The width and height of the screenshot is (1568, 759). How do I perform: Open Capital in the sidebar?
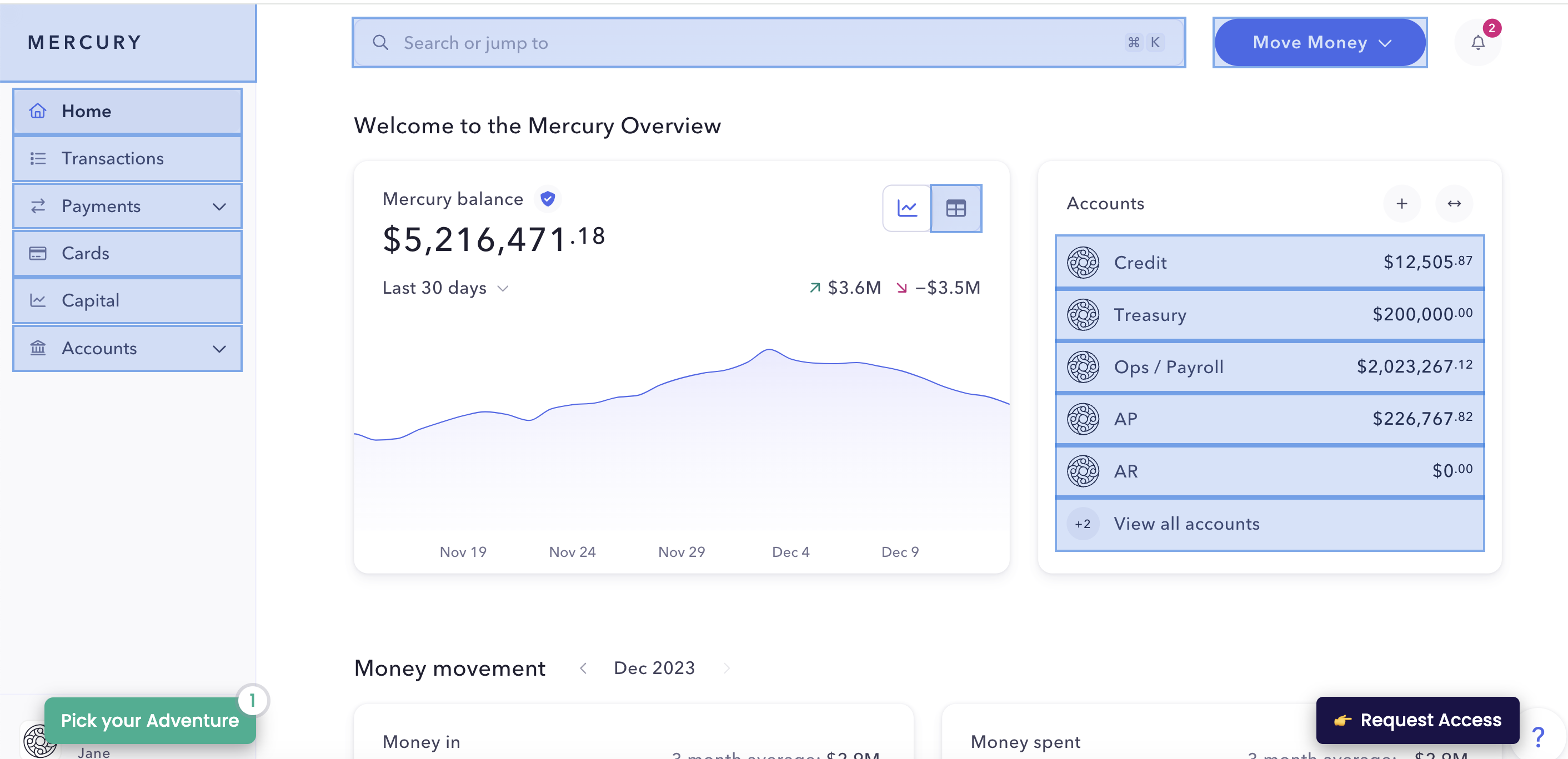127,301
